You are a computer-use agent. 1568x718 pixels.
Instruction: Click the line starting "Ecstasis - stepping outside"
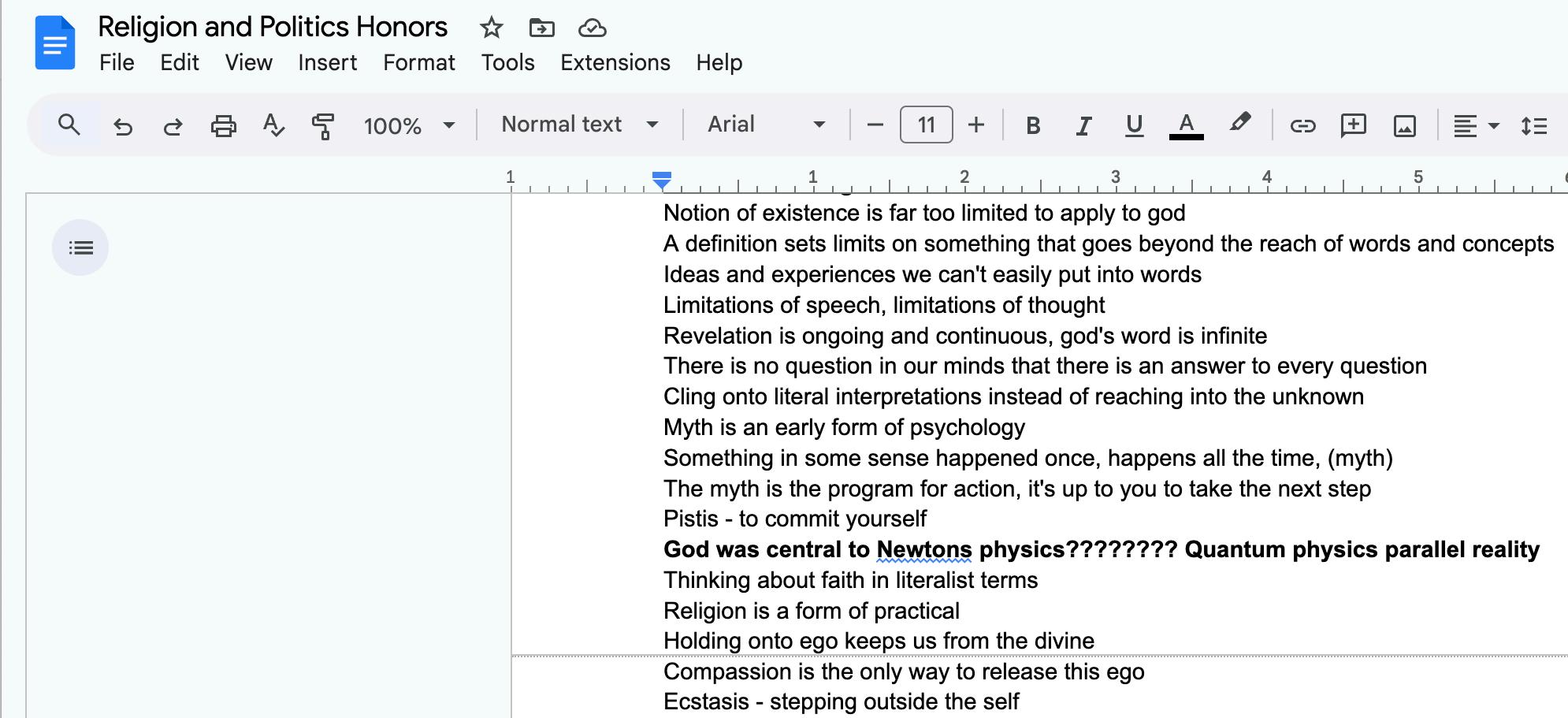(842, 701)
